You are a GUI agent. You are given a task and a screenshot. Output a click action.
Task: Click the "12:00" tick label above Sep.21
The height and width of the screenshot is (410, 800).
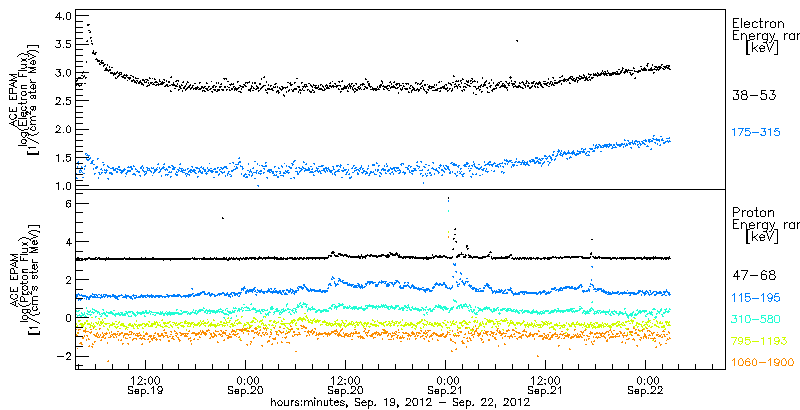coord(545,380)
